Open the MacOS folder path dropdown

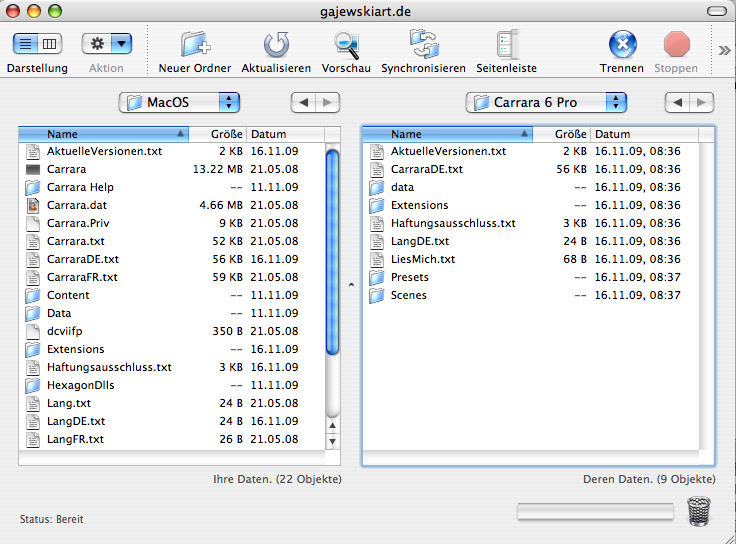(179, 102)
